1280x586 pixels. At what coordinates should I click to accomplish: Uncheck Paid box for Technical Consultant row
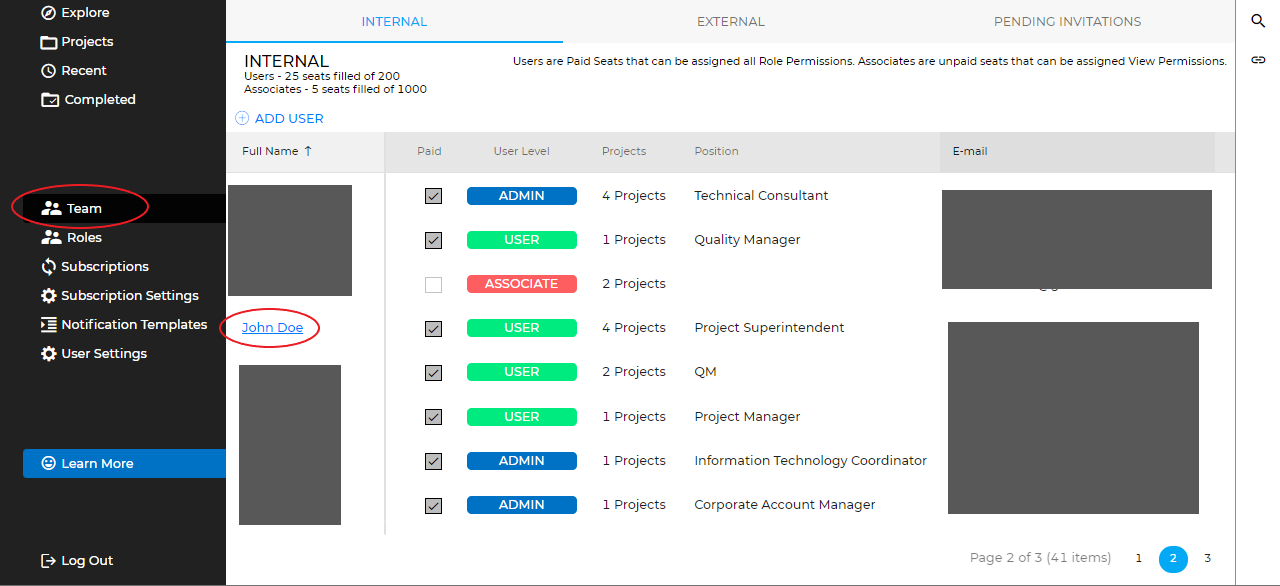point(433,196)
